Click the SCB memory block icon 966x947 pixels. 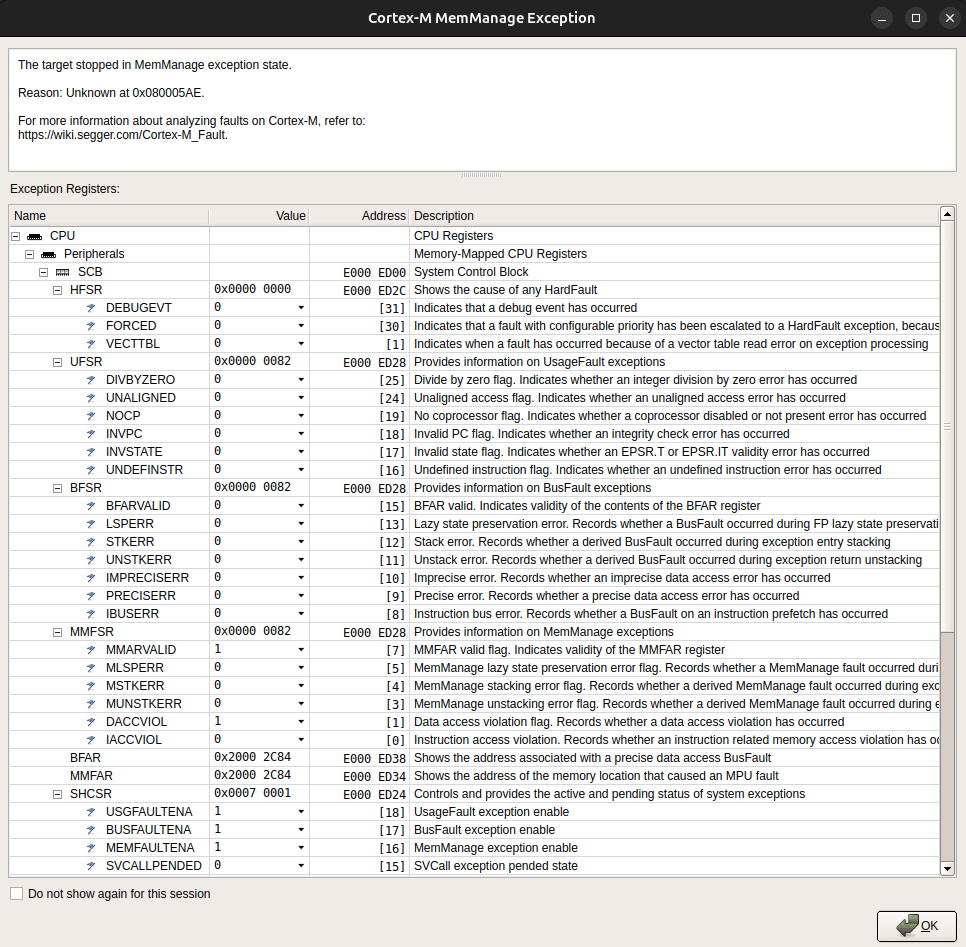coord(63,272)
